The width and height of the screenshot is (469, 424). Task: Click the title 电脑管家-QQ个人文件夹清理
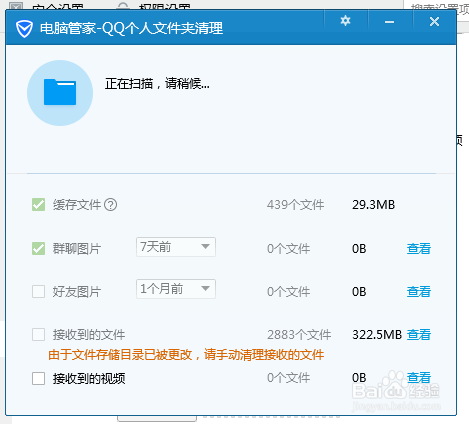pyautogui.click(x=131, y=28)
